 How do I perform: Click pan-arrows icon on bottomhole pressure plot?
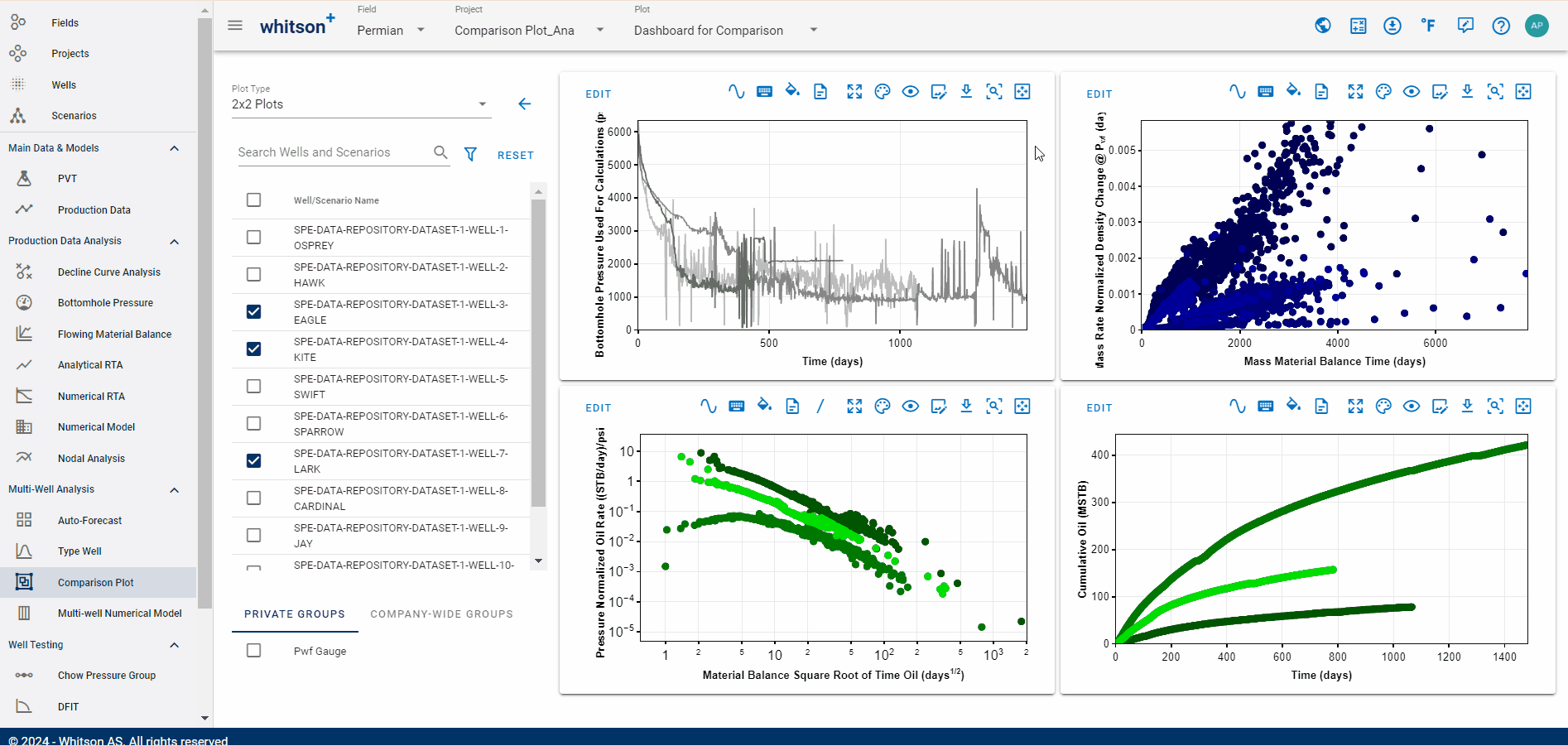tap(1022, 92)
